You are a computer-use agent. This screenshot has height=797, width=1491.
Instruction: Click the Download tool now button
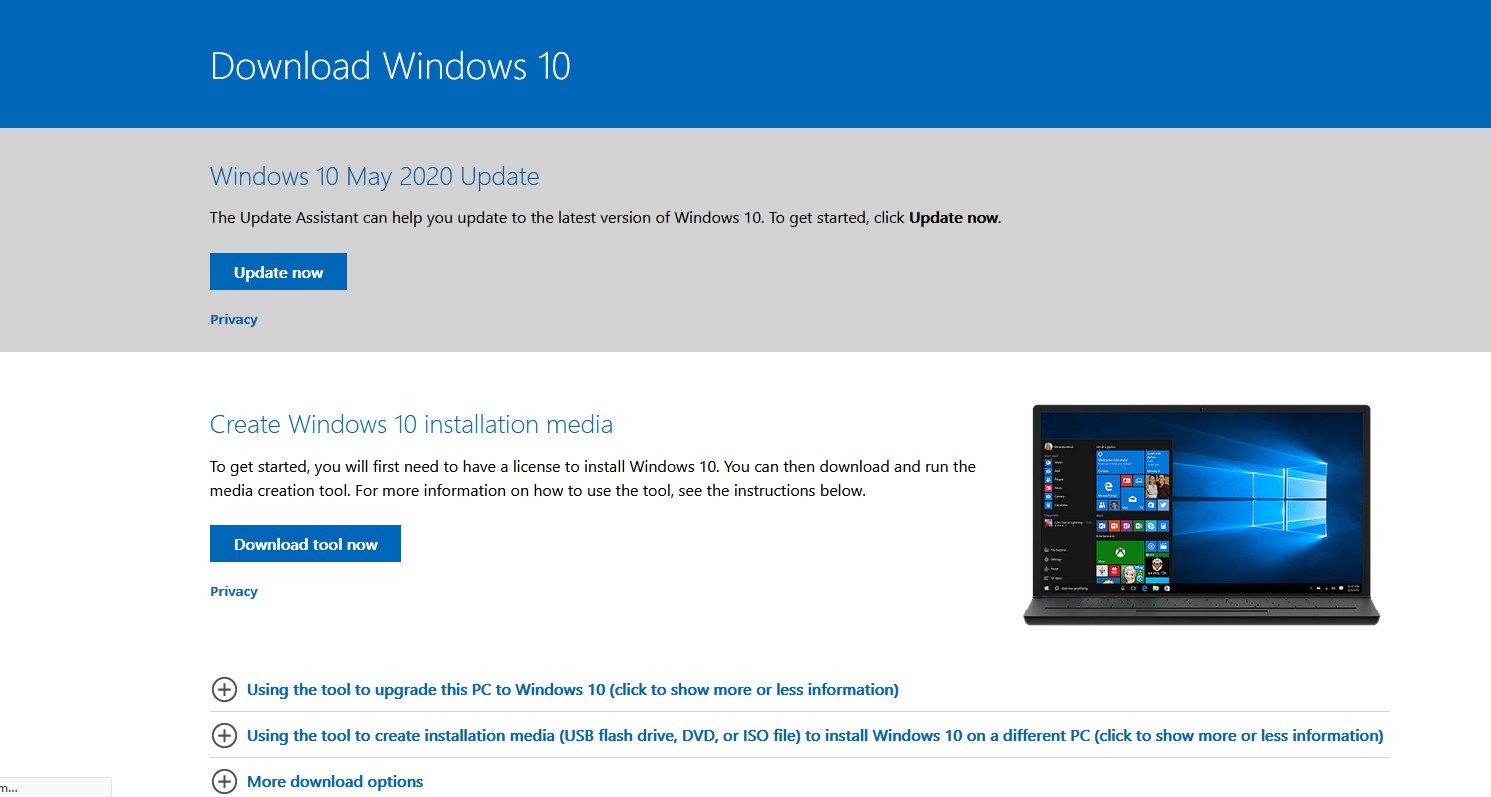click(x=305, y=543)
